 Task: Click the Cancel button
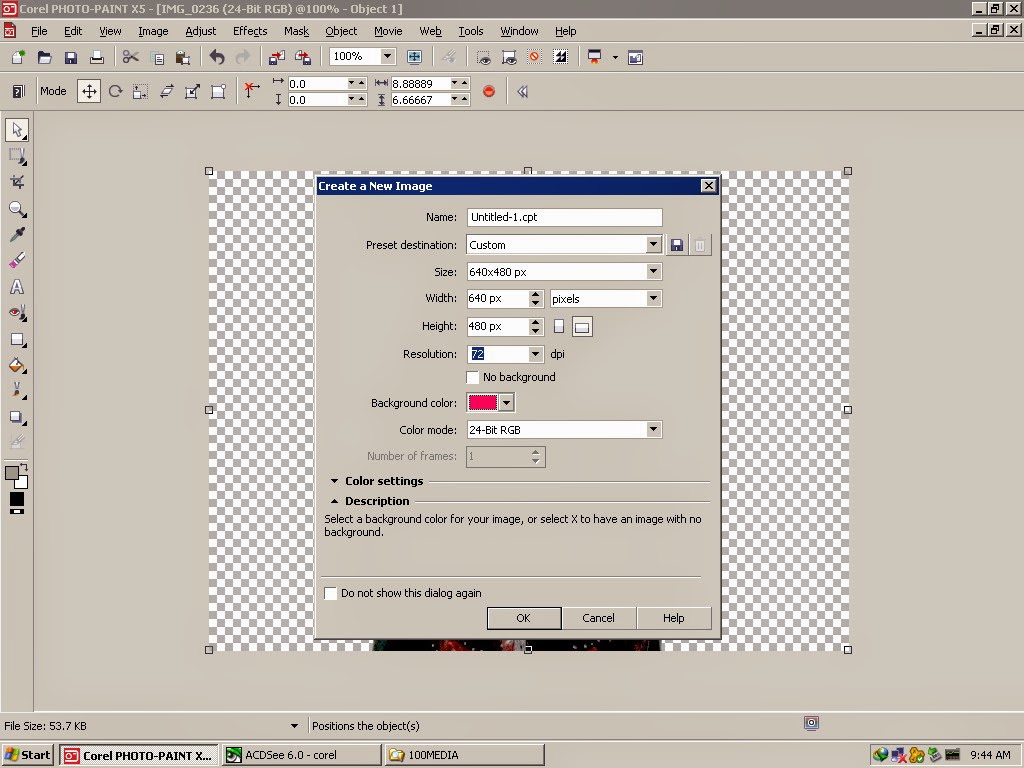598,618
